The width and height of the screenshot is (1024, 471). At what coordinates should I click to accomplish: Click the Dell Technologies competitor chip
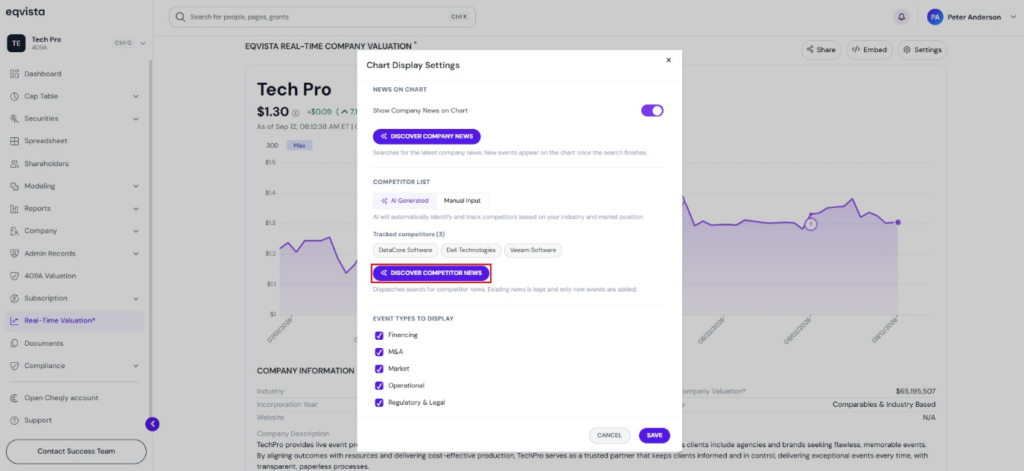click(x=471, y=250)
